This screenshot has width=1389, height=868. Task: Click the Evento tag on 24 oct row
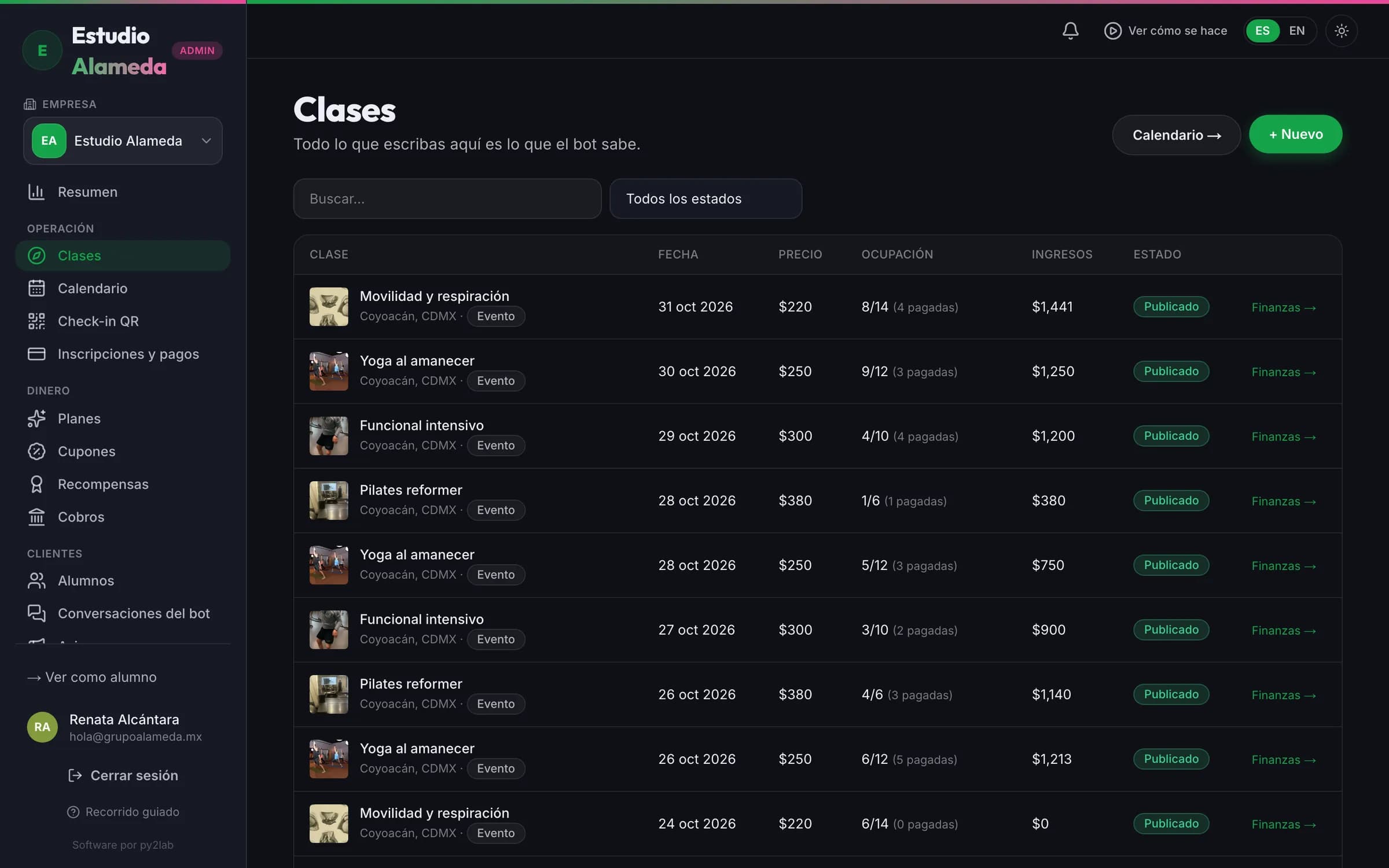[495, 833]
